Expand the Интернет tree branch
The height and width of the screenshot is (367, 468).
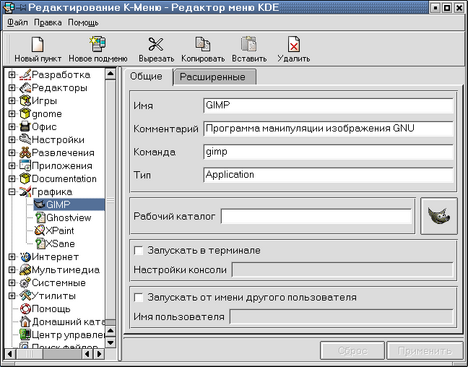tap(12, 257)
